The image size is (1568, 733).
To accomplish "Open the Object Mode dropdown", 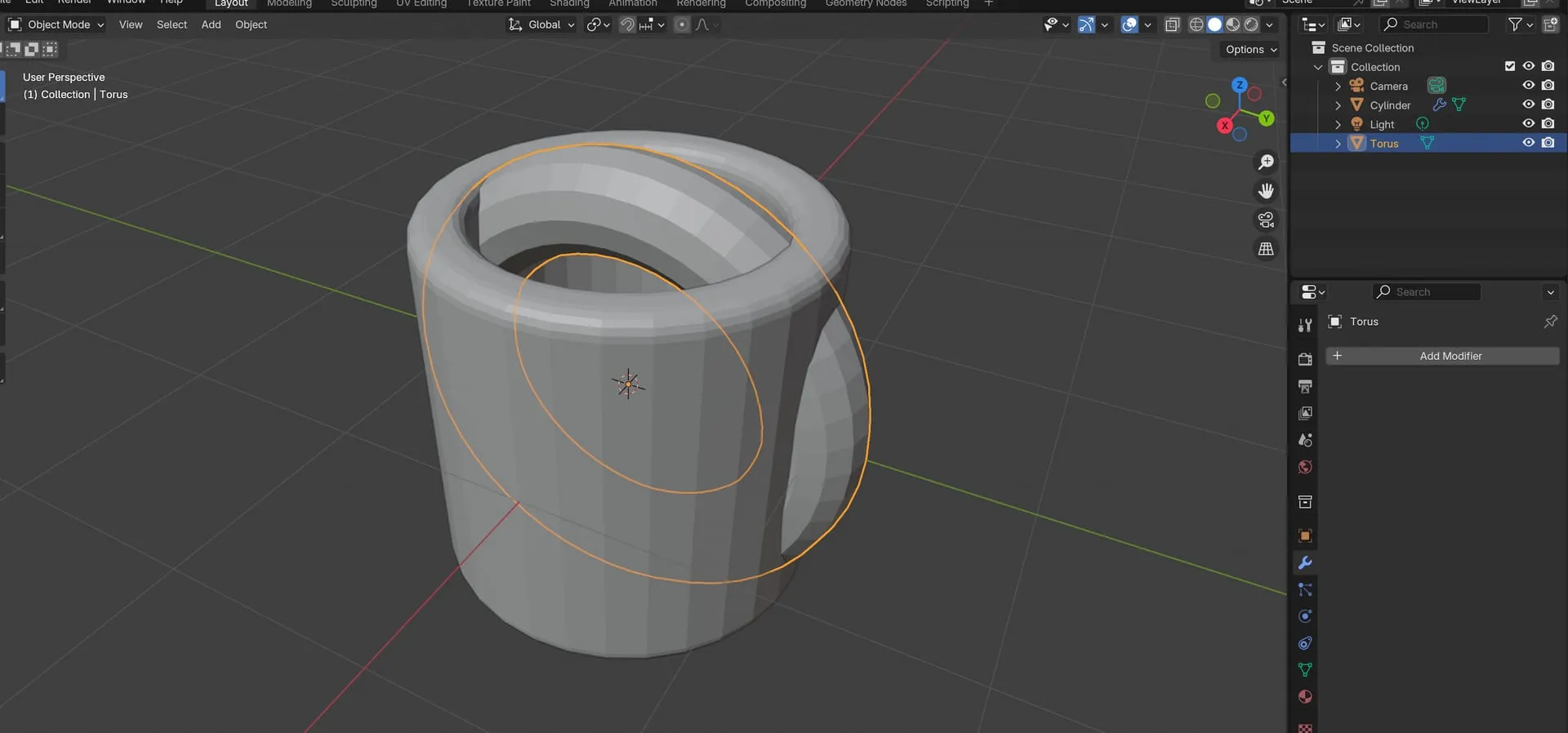I will coord(56,25).
